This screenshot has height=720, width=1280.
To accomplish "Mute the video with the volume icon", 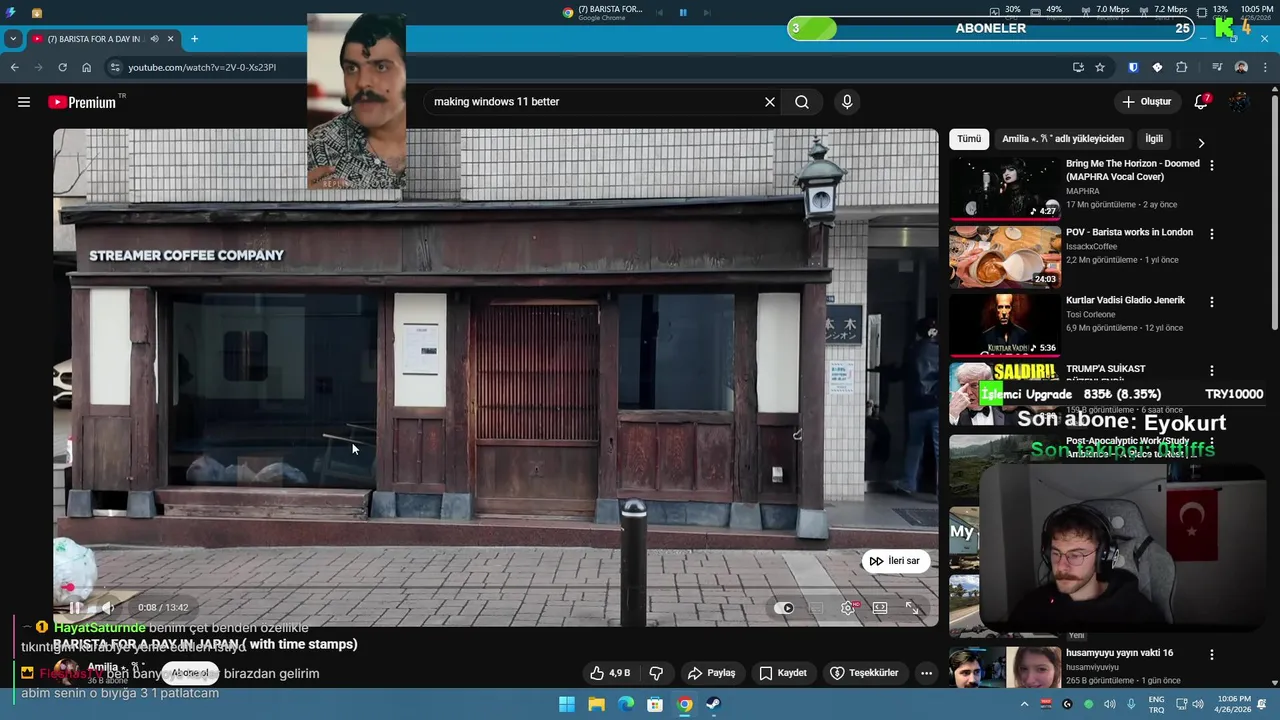I will [108, 607].
